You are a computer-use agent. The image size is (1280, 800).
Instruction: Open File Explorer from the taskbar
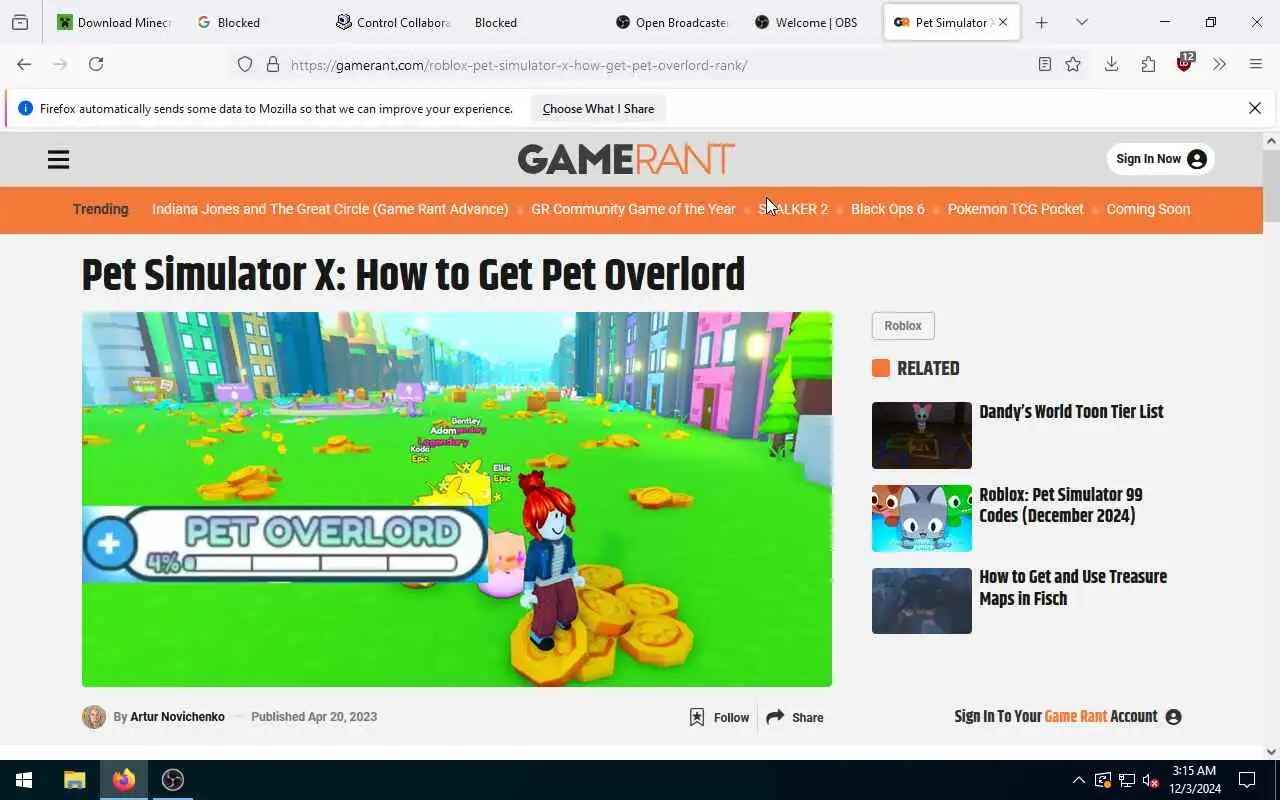pos(75,780)
